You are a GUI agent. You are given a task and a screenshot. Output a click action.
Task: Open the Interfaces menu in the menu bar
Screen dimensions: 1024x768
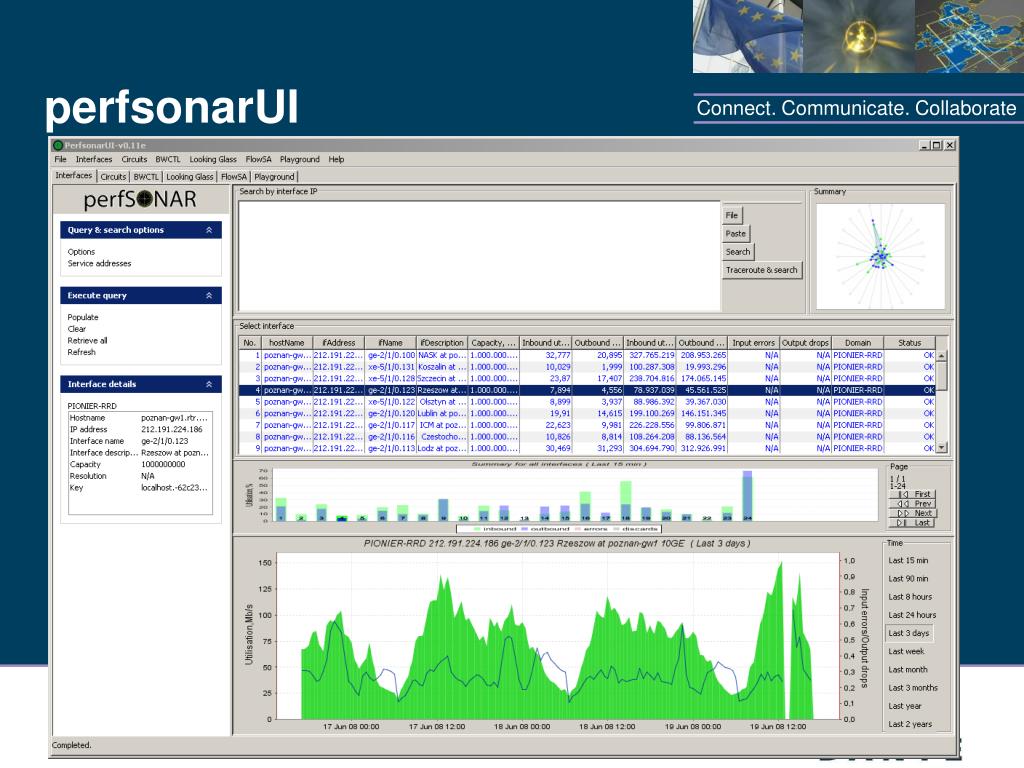94,159
